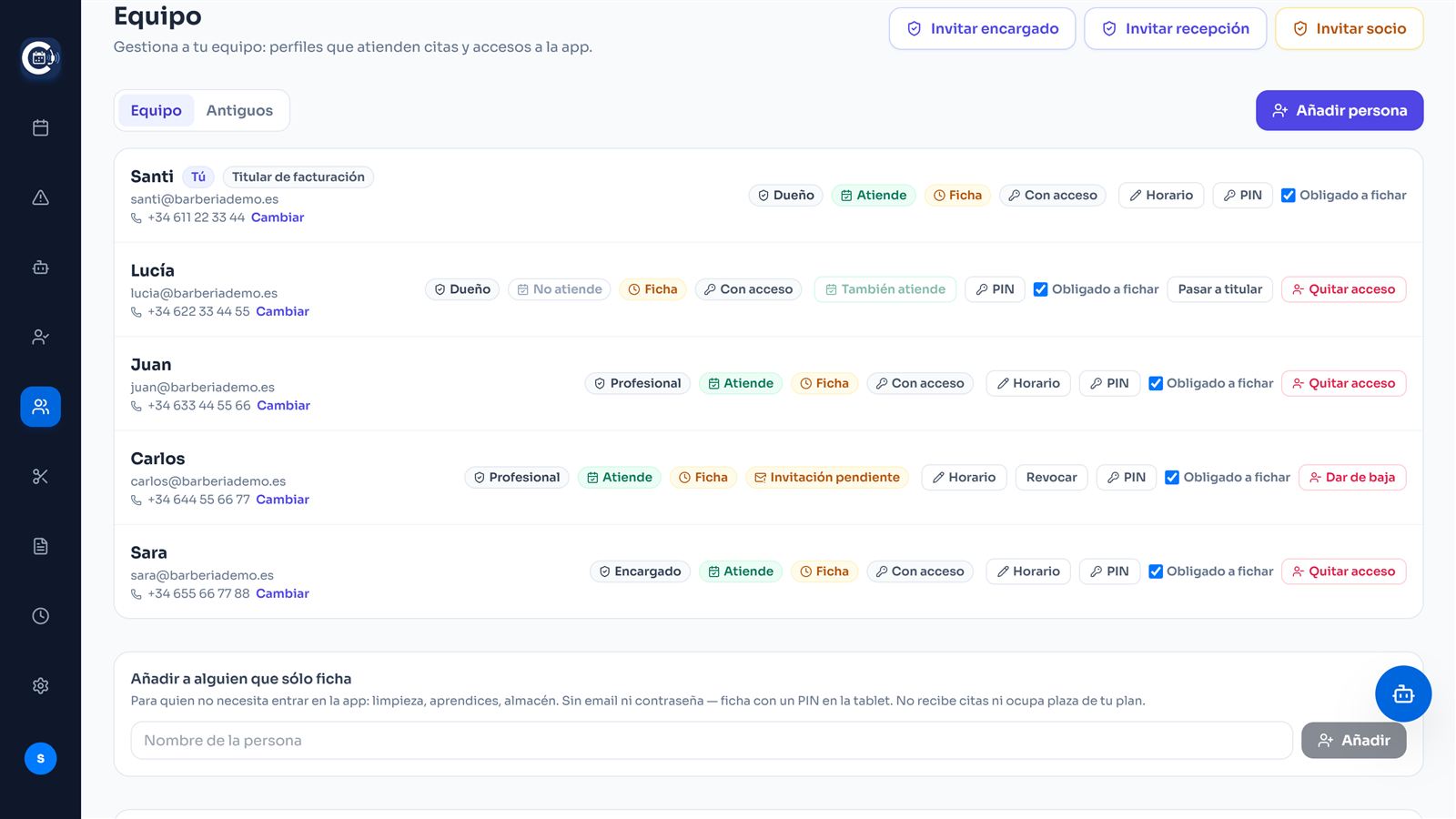Click the user avatar S icon

(x=40, y=758)
